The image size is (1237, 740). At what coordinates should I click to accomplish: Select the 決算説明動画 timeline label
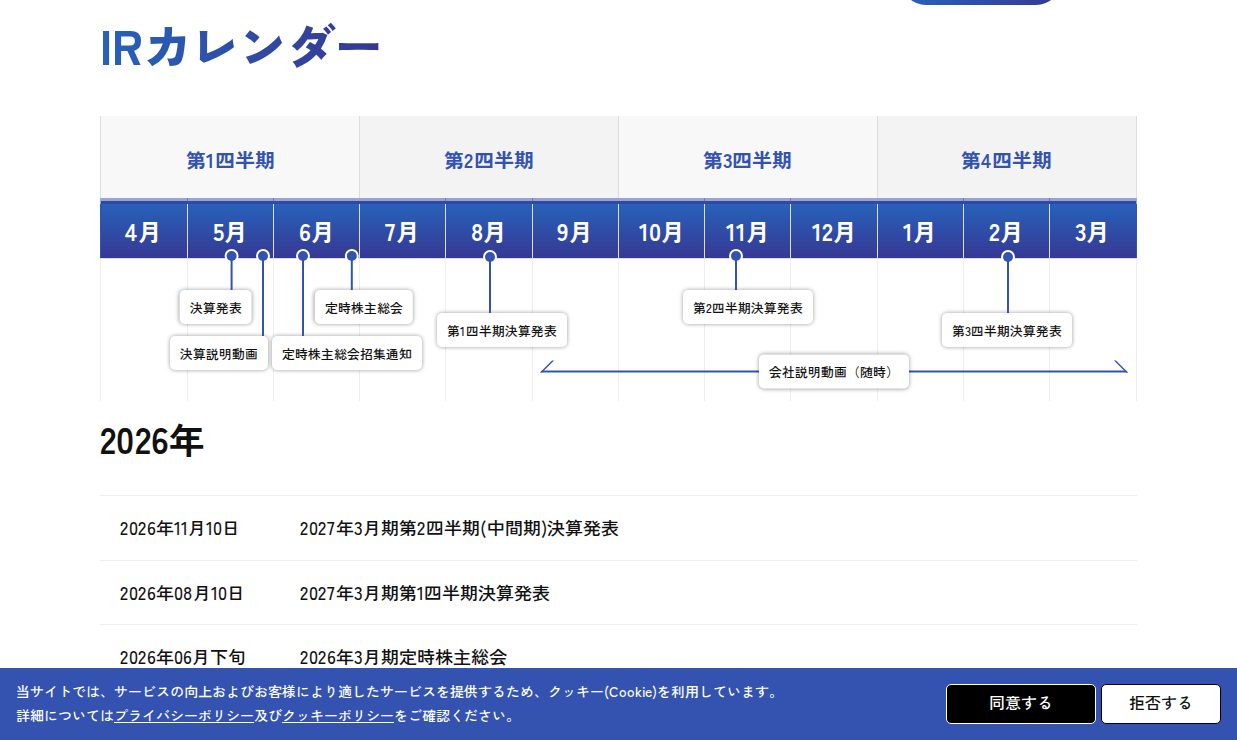click(x=219, y=354)
